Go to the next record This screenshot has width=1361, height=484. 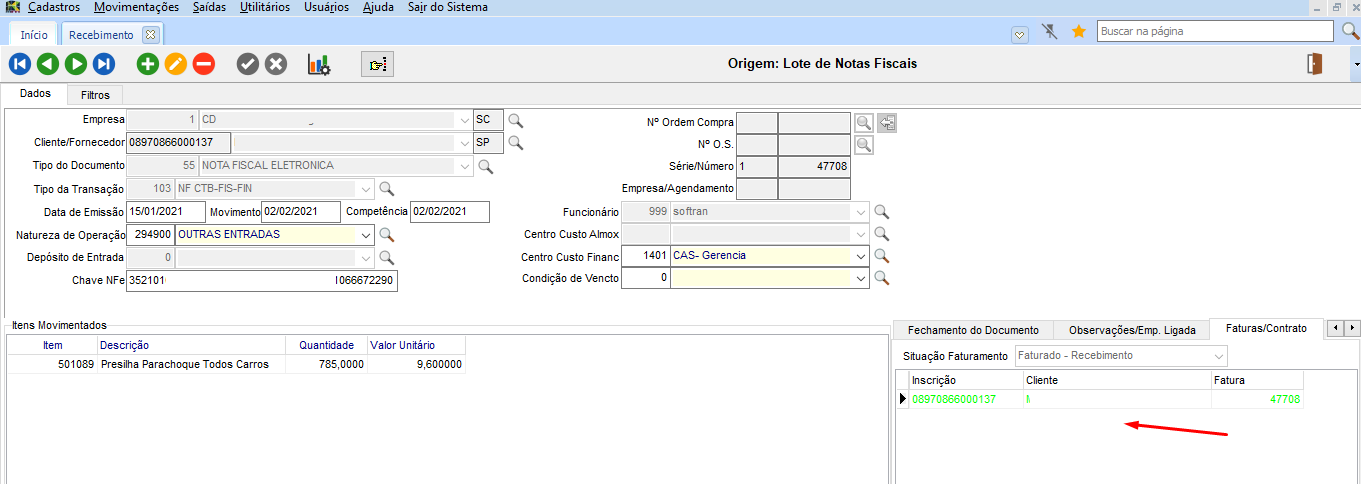click(x=75, y=64)
